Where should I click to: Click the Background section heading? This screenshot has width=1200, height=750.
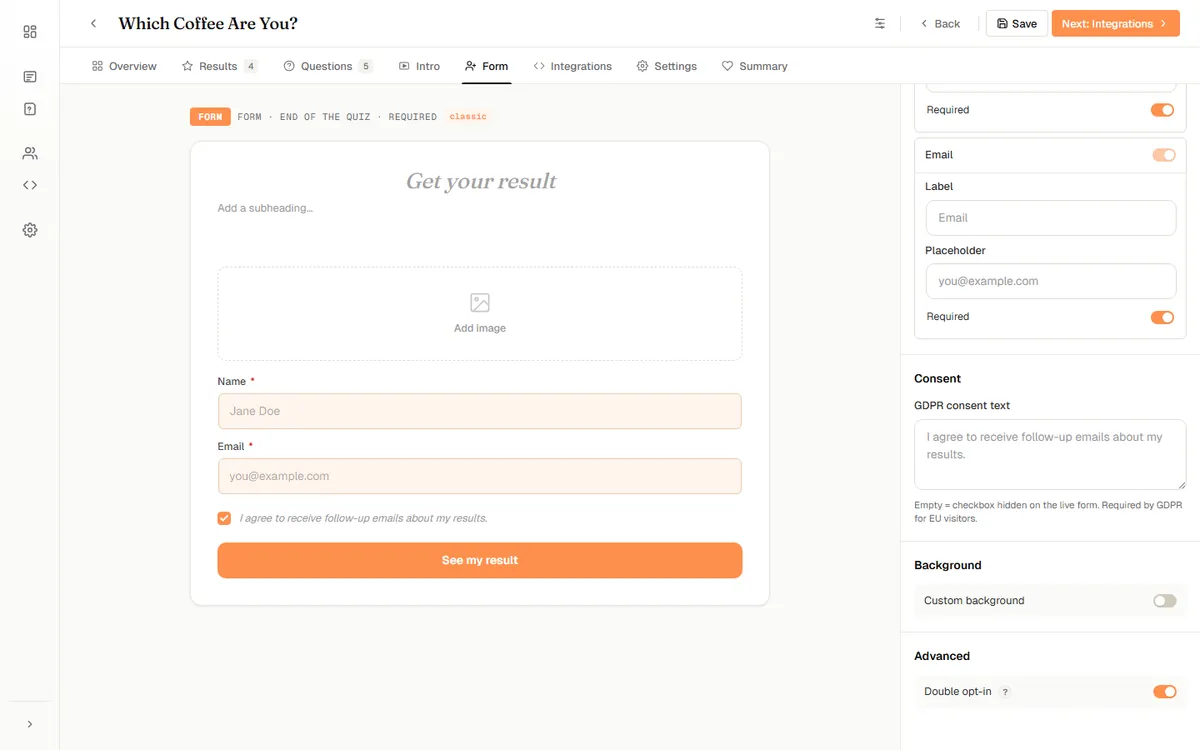(x=948, y=565)
